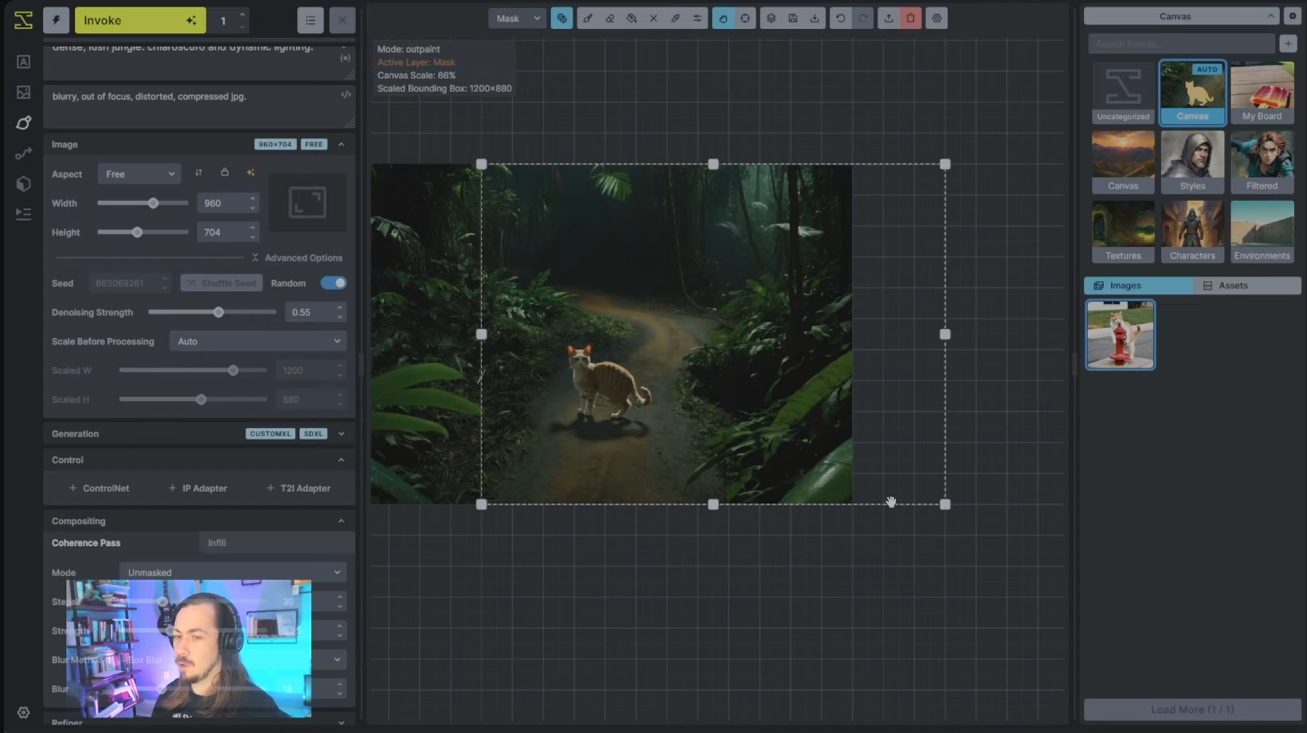The image size is (1307, 733).
Task: Add an IP Adapter
Action: coord(198,488)
